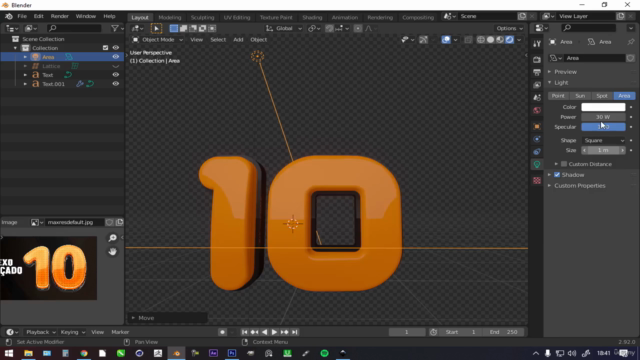
Task: Open the Options dropdown in viewport
Action: click(x=509, y=28)
